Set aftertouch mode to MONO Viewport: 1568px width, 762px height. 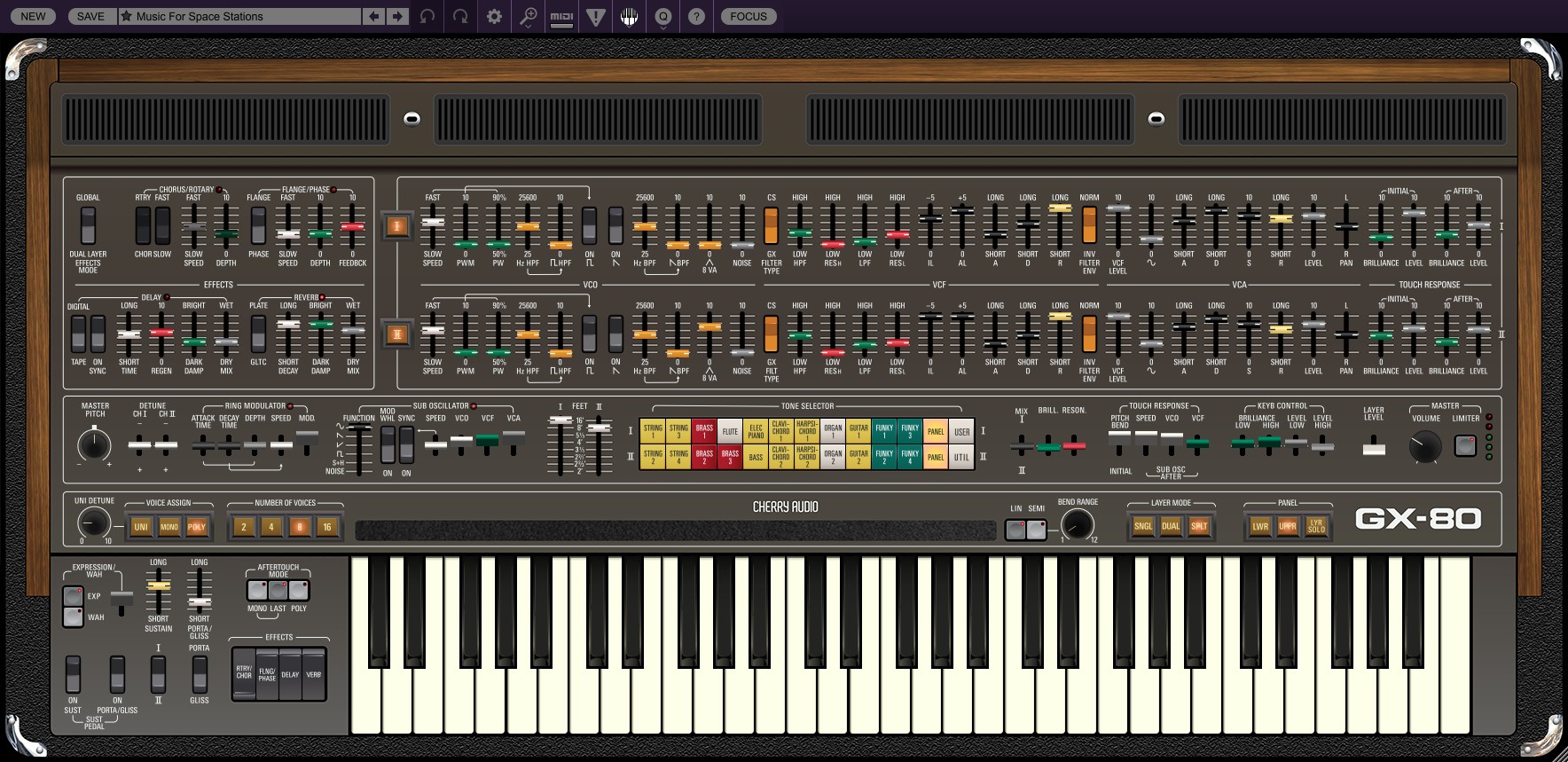(x=257, y=590)
